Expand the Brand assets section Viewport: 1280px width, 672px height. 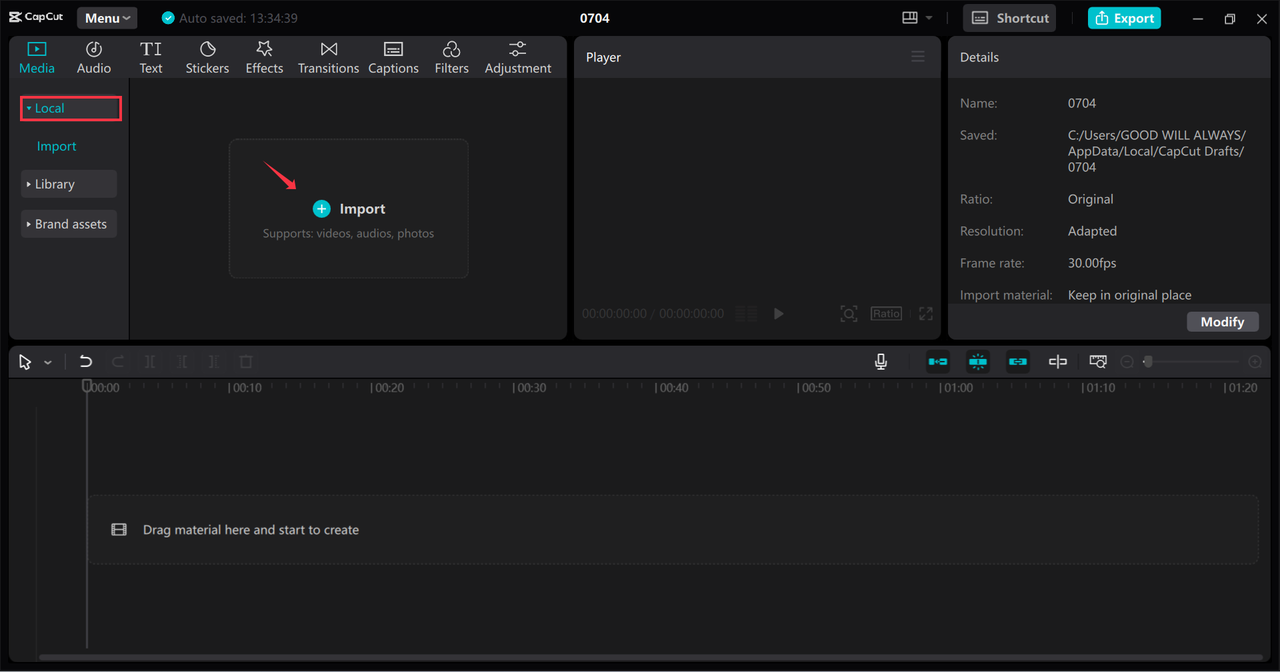coord(69,224)
